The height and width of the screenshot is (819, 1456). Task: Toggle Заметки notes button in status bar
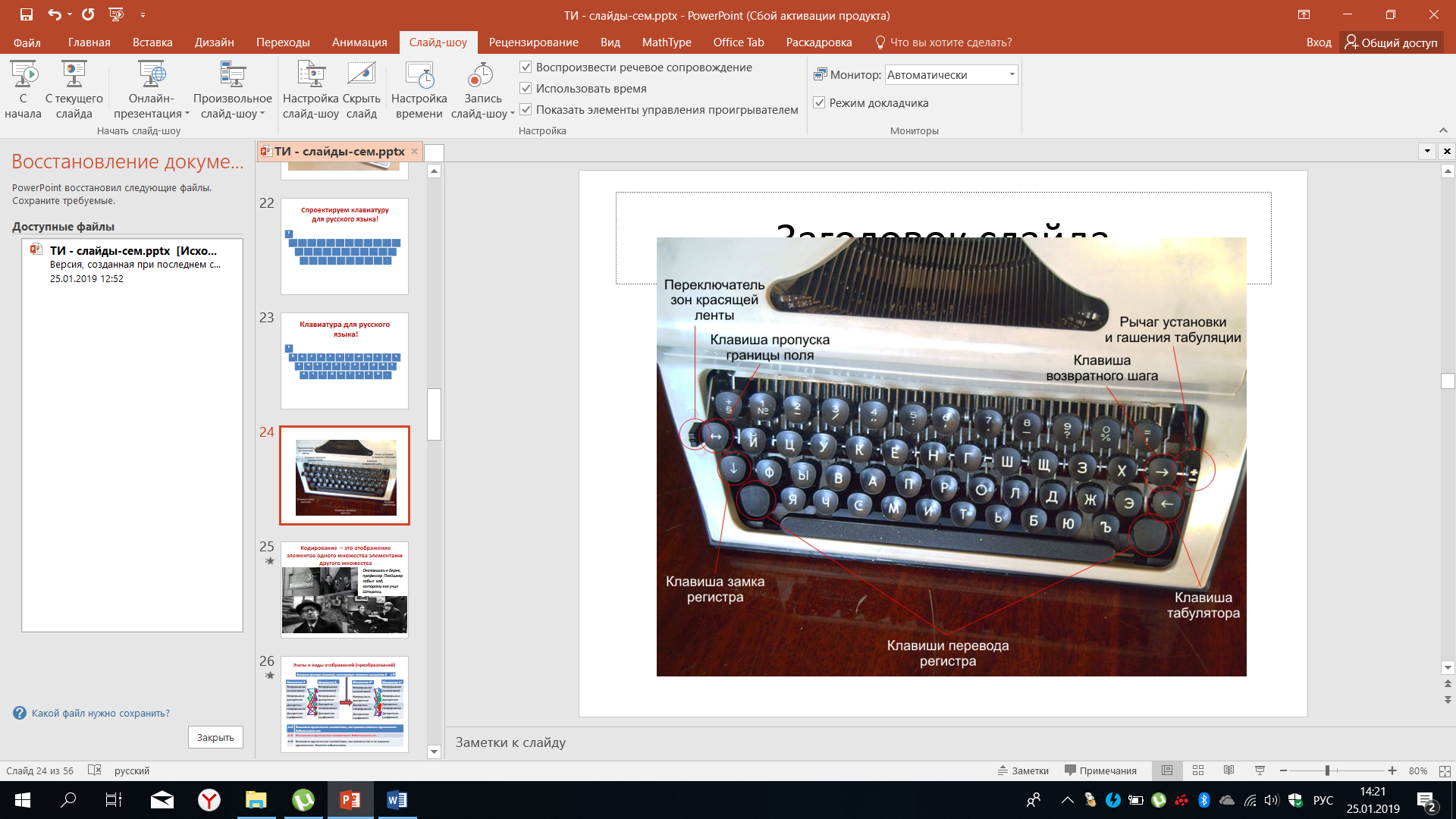tap(1023, 770)
